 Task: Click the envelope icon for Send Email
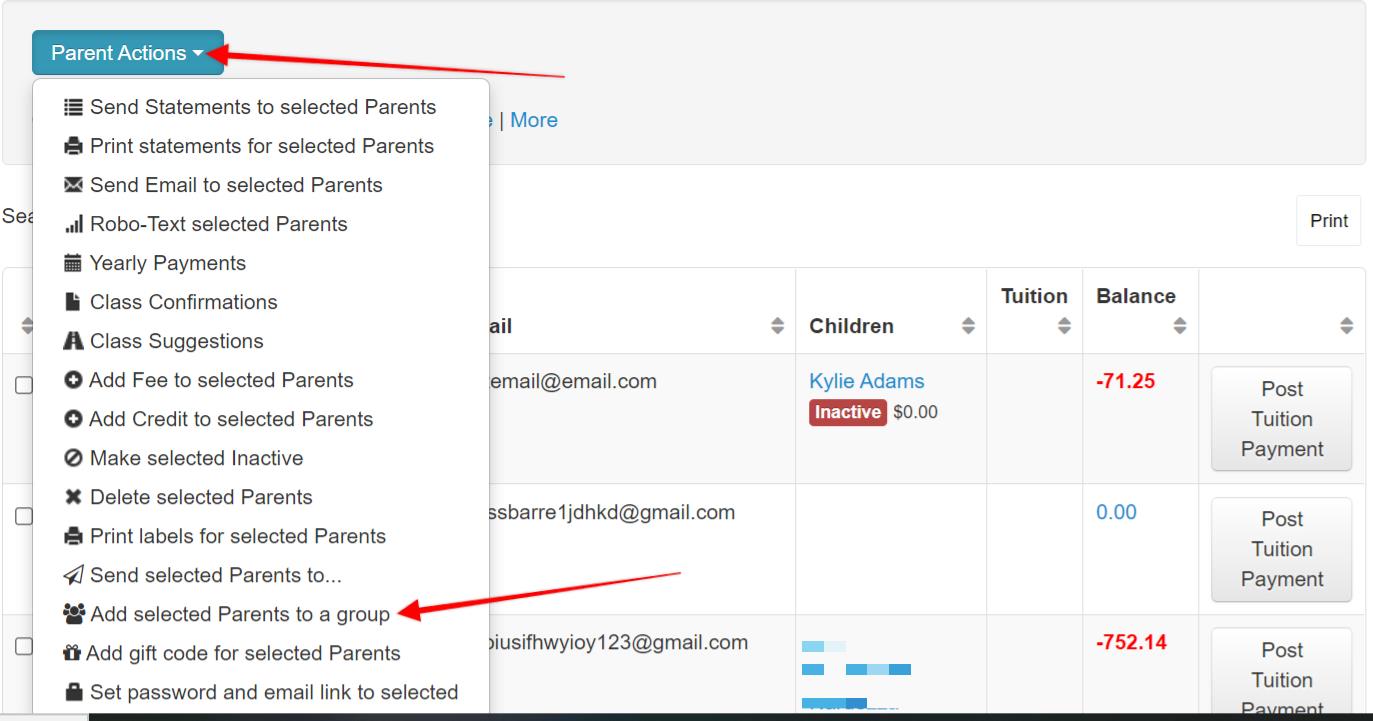pyautogui.click(x=73, y=186)
